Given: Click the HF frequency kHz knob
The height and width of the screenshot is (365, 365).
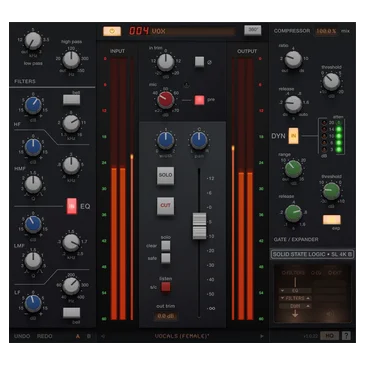Looking at the screenshot, I should pos(71,124).
